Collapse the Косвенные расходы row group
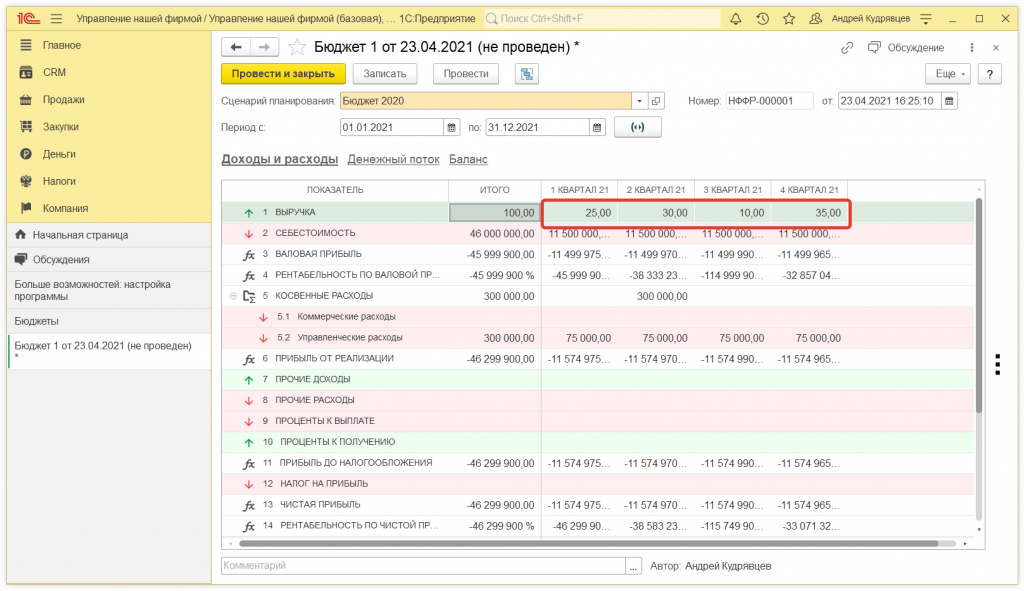Viewport: 1024px width, 591px height. [233, 296]
